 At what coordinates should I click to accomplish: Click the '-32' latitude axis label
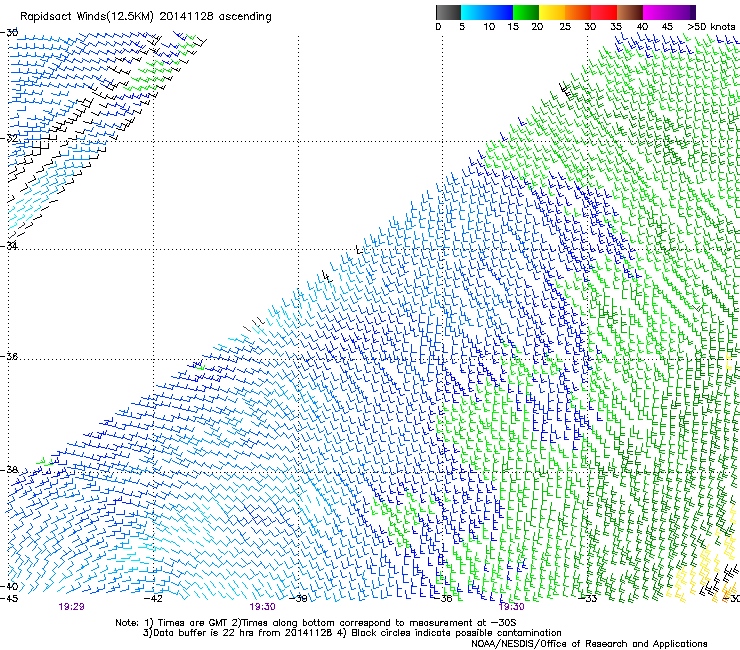pyautogui.click(x=9, y=139)
